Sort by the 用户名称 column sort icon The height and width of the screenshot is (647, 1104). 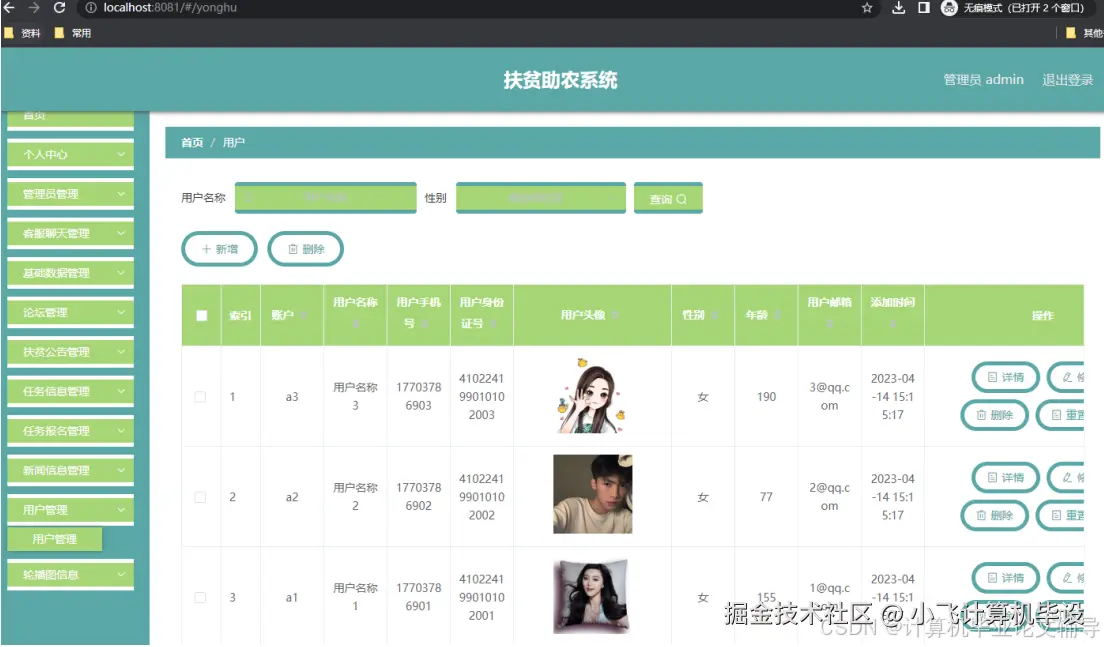356,323
